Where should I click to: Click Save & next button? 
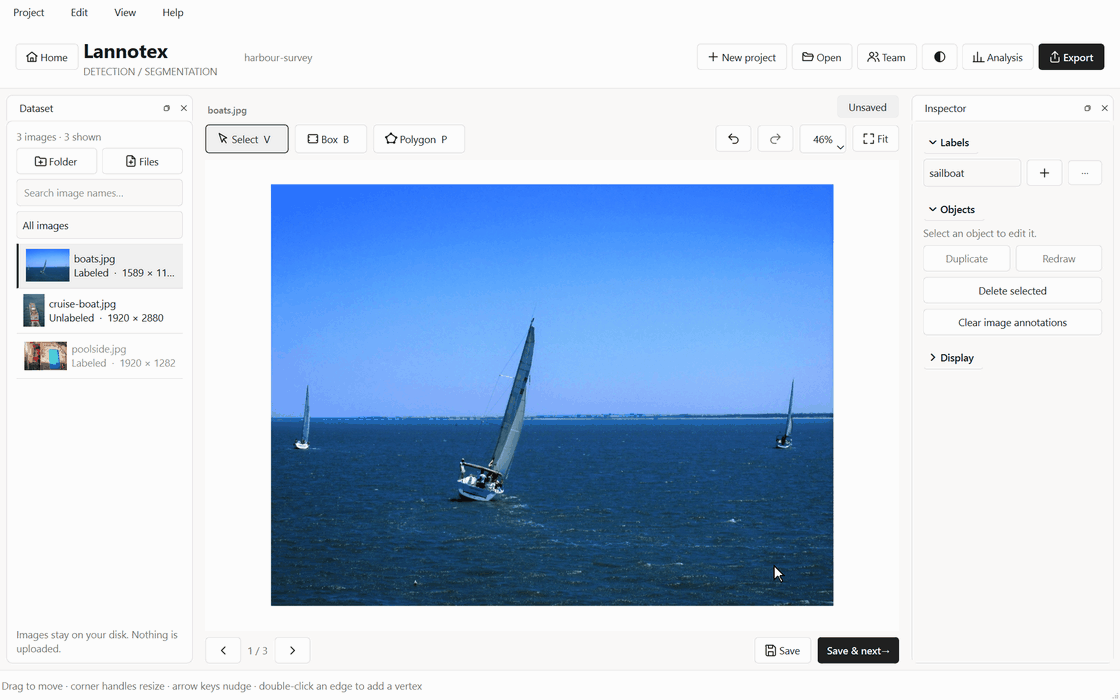858,650
